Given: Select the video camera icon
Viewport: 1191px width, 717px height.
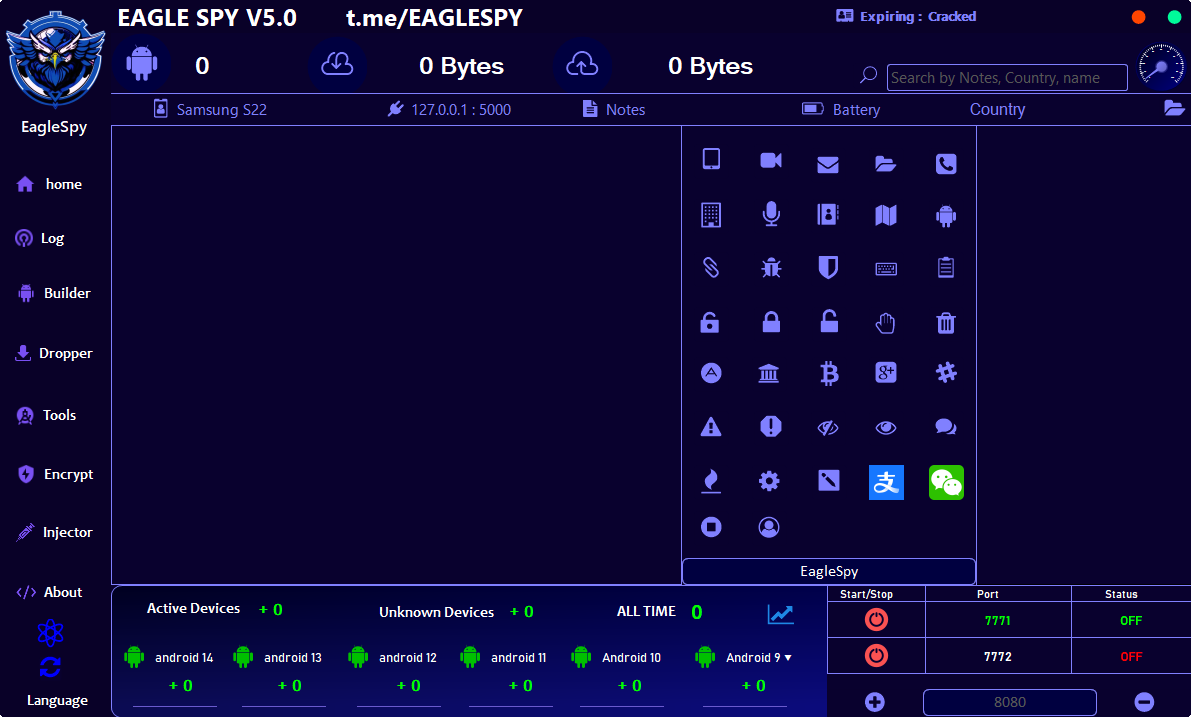Looking at the screenshot, I should coord(770,163).
